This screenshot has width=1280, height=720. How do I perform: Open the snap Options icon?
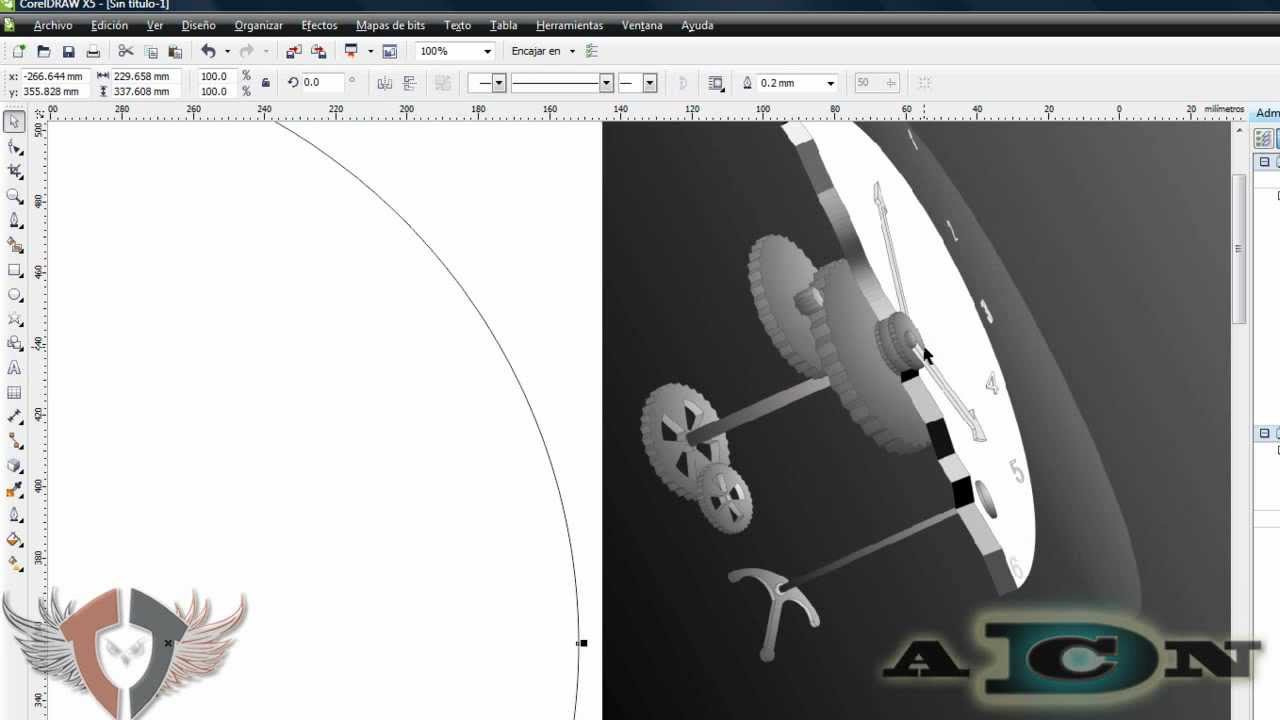[591, 51]
